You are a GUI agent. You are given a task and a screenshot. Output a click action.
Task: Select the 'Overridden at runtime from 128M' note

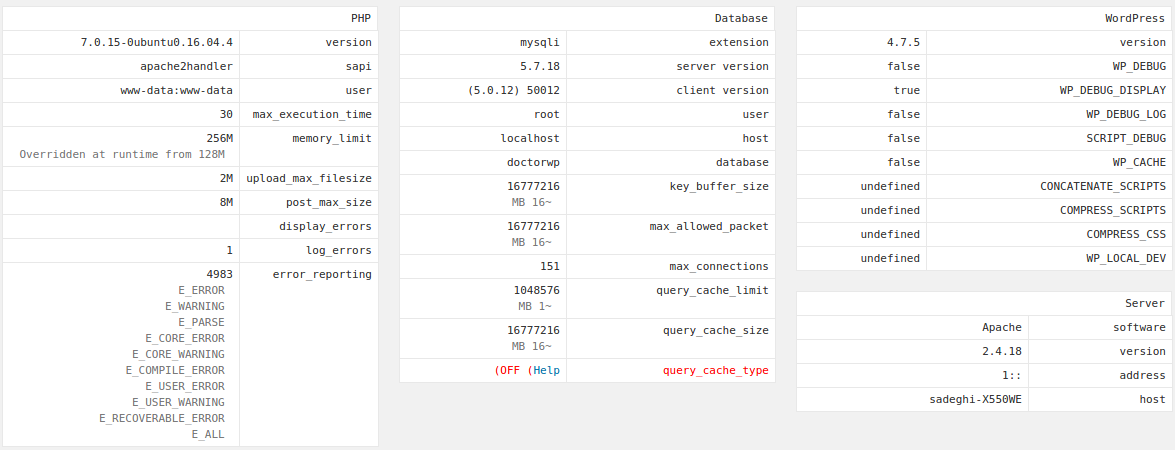pos(122,154)
